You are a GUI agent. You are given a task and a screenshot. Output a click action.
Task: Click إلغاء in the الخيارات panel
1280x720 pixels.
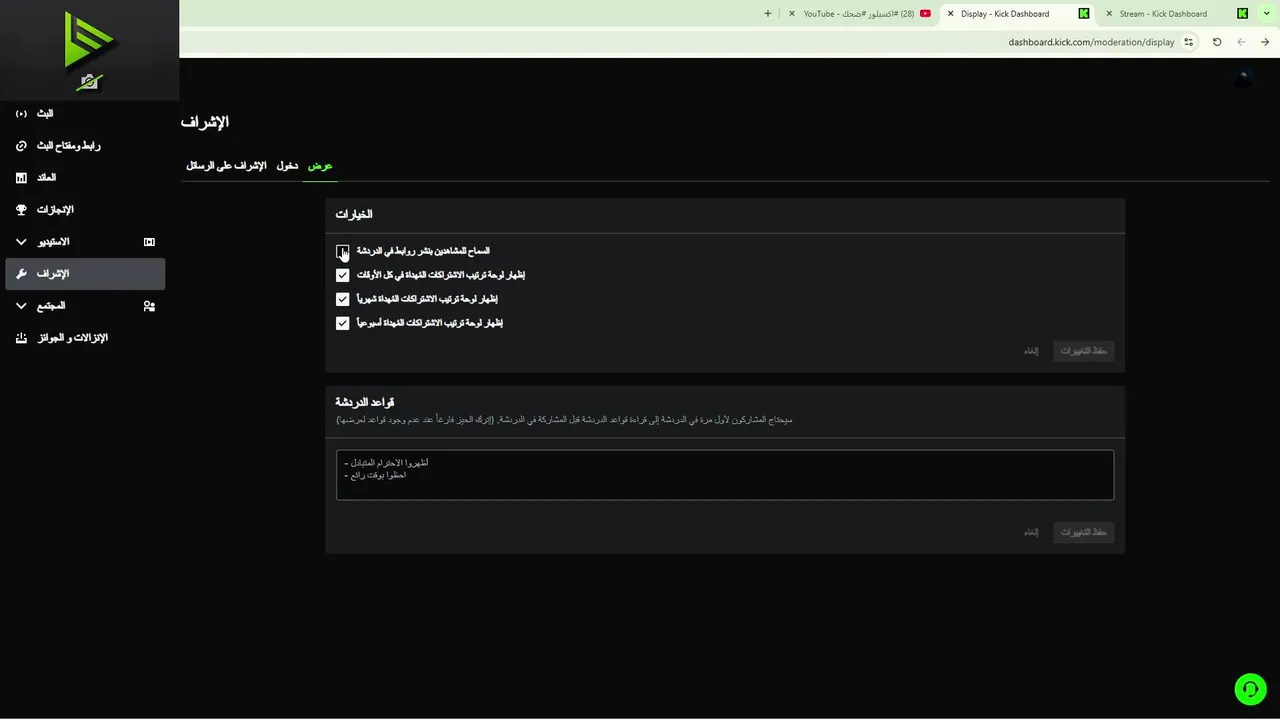point(1031,351)
